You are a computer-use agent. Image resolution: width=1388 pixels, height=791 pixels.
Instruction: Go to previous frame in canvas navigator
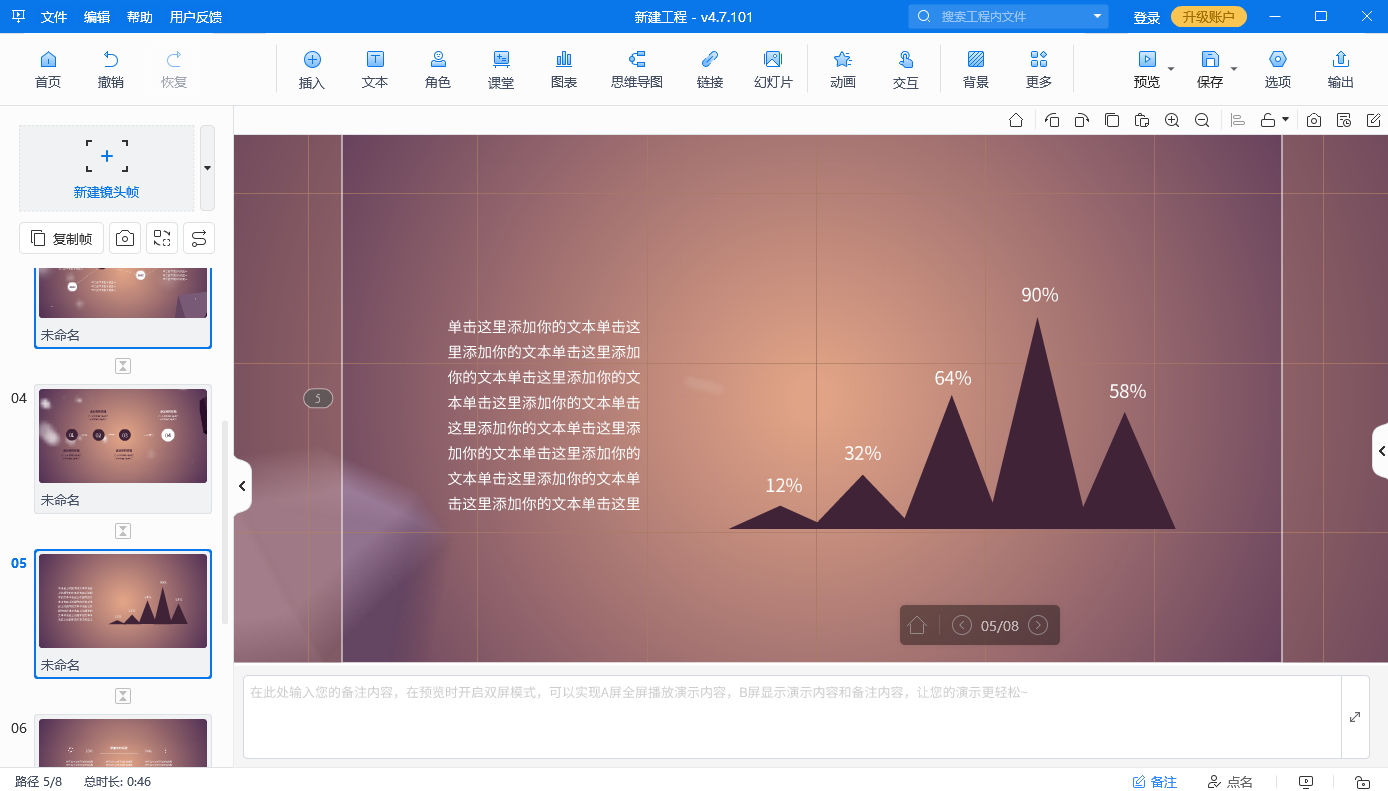point(962,625)
